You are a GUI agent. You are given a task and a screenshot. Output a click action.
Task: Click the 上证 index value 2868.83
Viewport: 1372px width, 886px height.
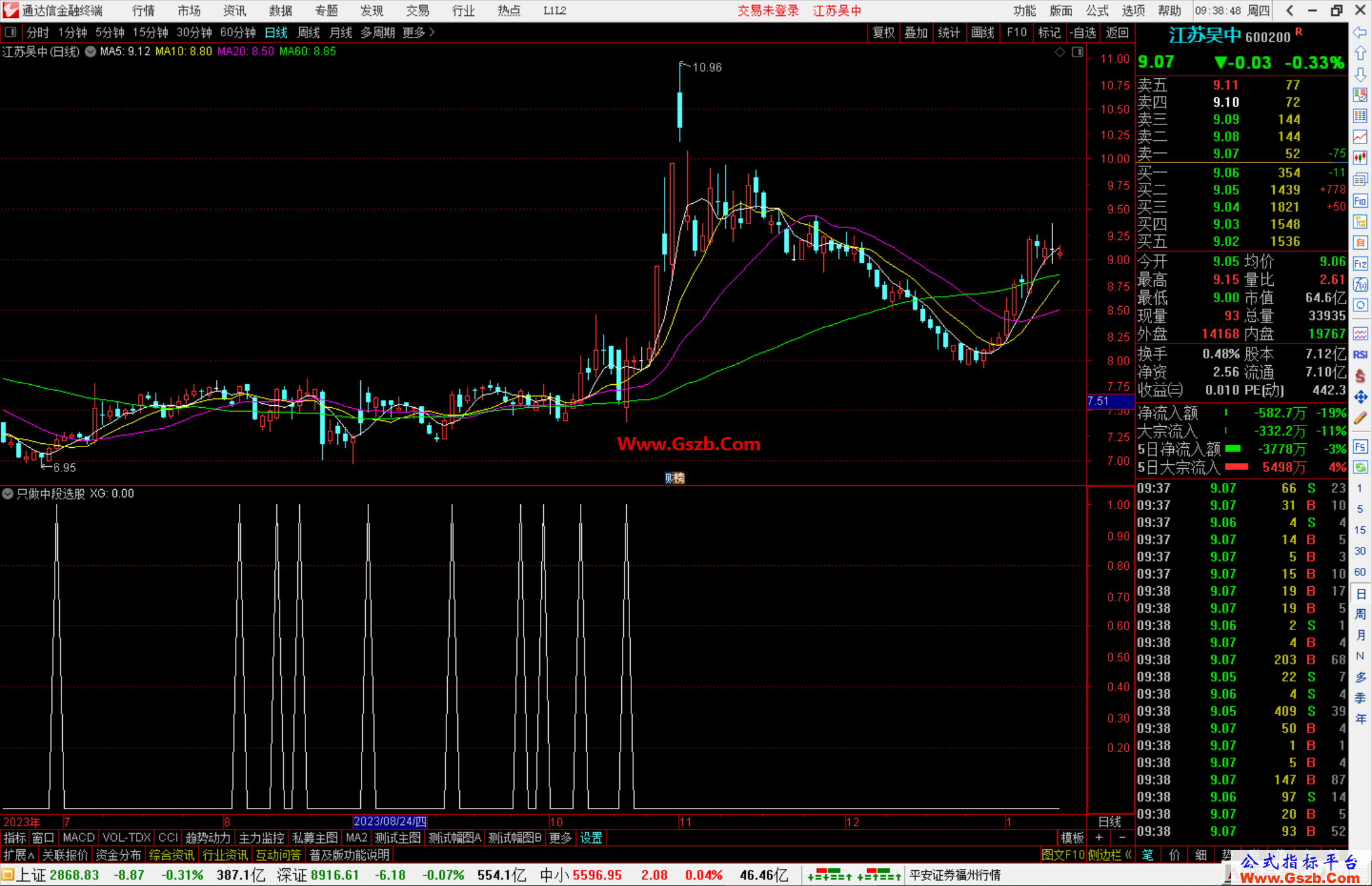pos(74,875)
